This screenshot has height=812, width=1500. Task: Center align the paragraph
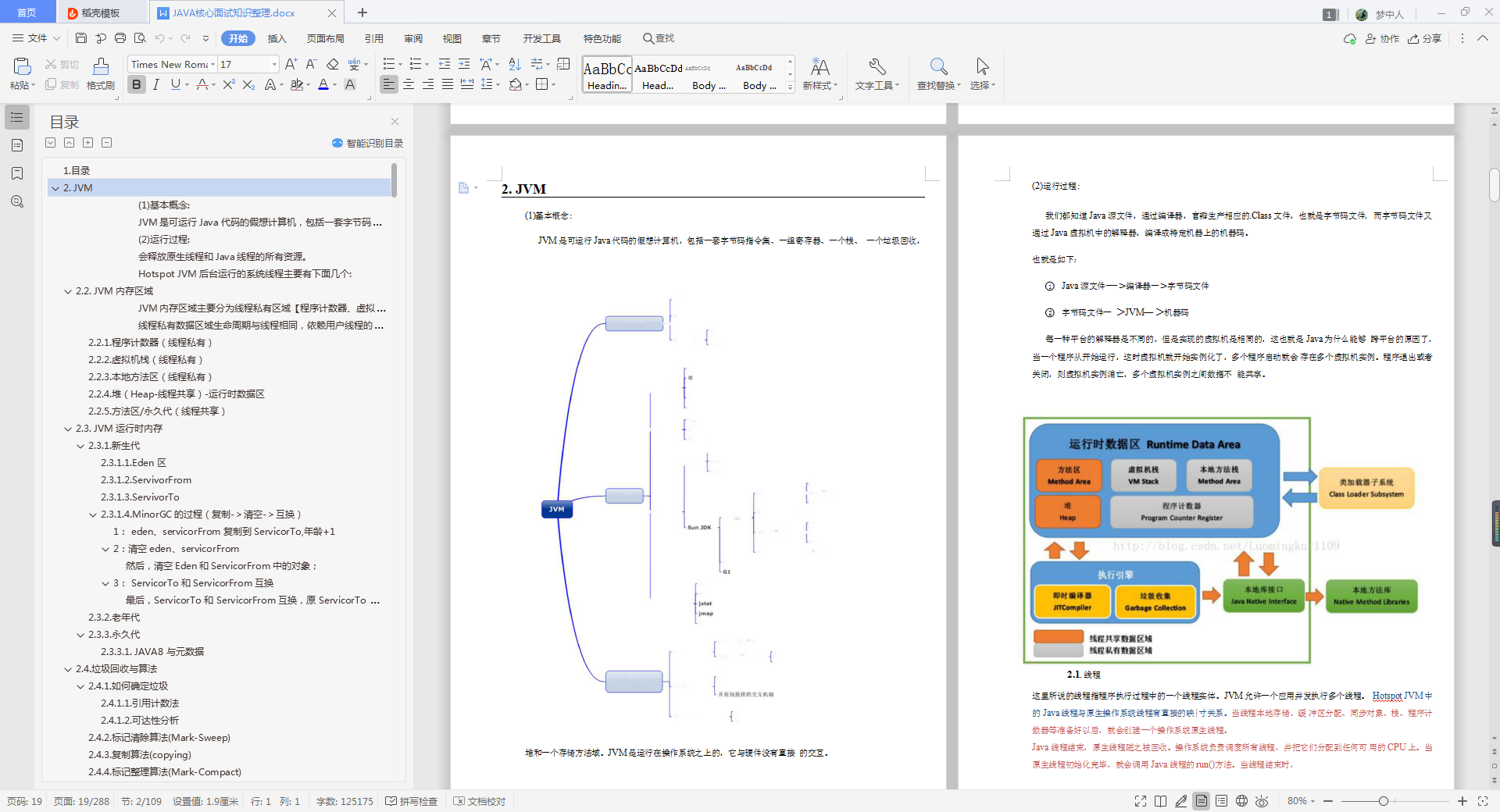(x=409, y=84)
